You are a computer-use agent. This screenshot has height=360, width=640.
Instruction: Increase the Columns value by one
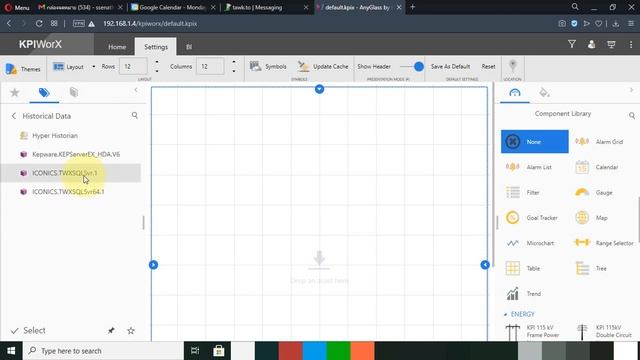click(234, 62)
